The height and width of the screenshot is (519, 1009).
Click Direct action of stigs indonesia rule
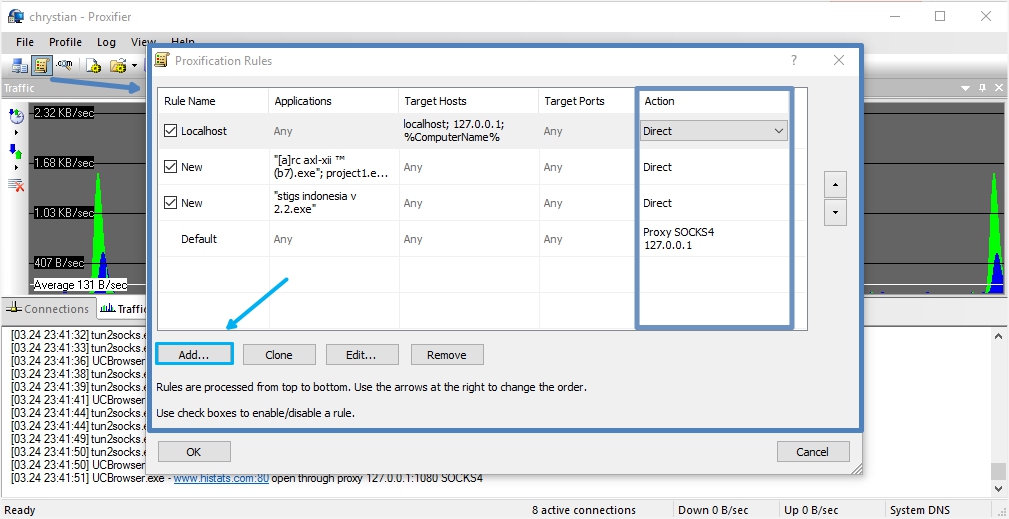pyautogui.click(x=658, y=203)
